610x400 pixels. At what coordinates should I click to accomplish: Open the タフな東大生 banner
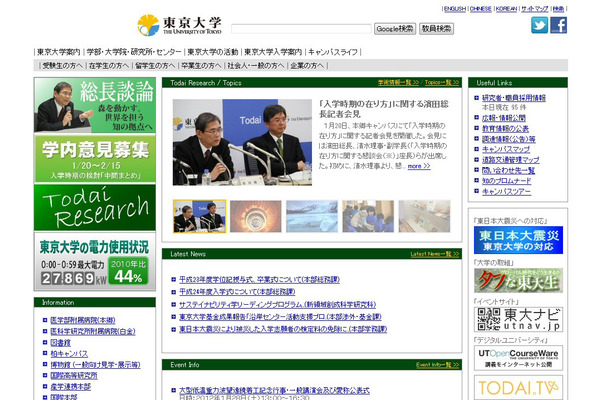point(518,280)
